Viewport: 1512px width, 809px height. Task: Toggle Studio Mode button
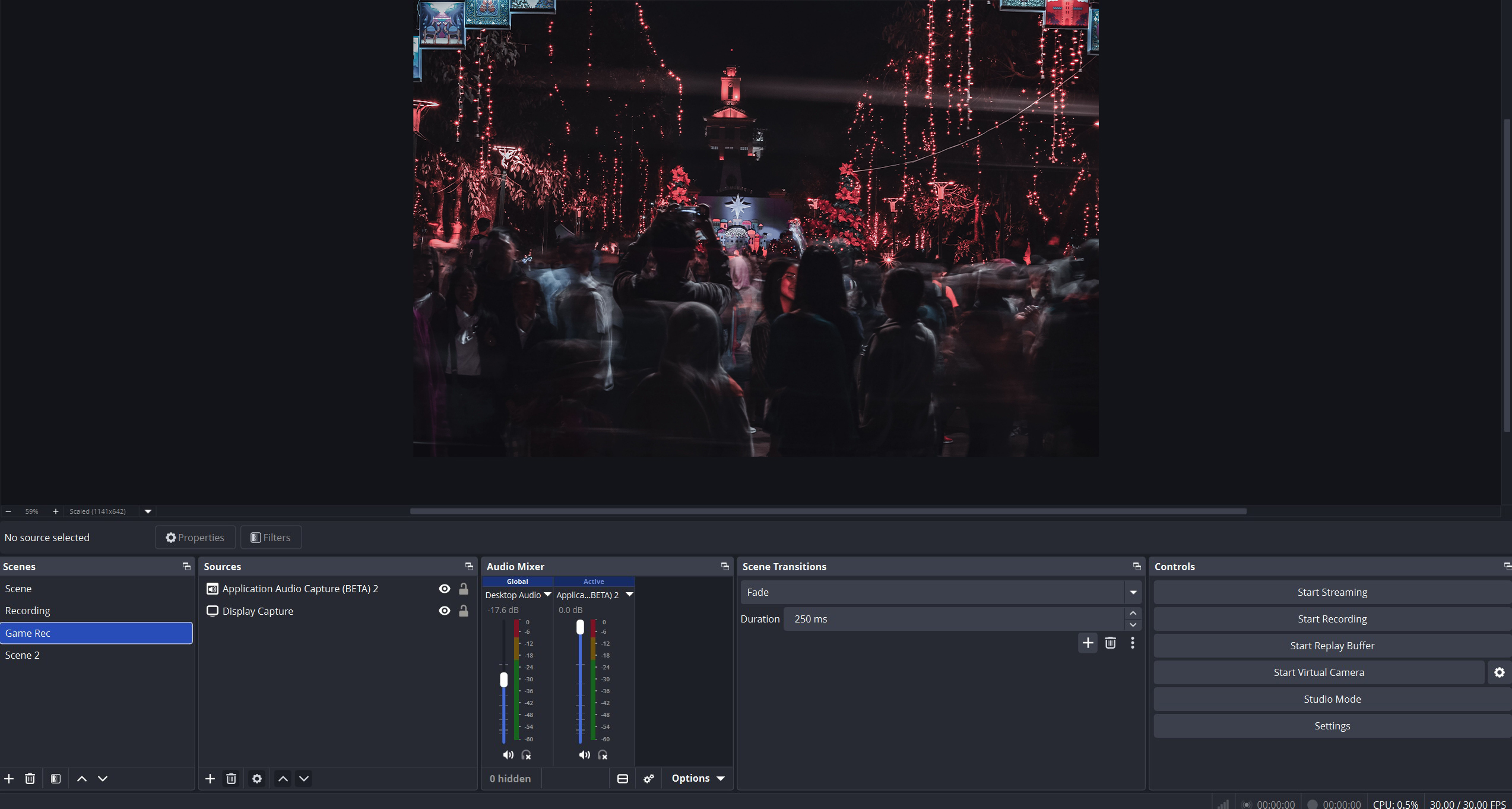coord(1332,699)
